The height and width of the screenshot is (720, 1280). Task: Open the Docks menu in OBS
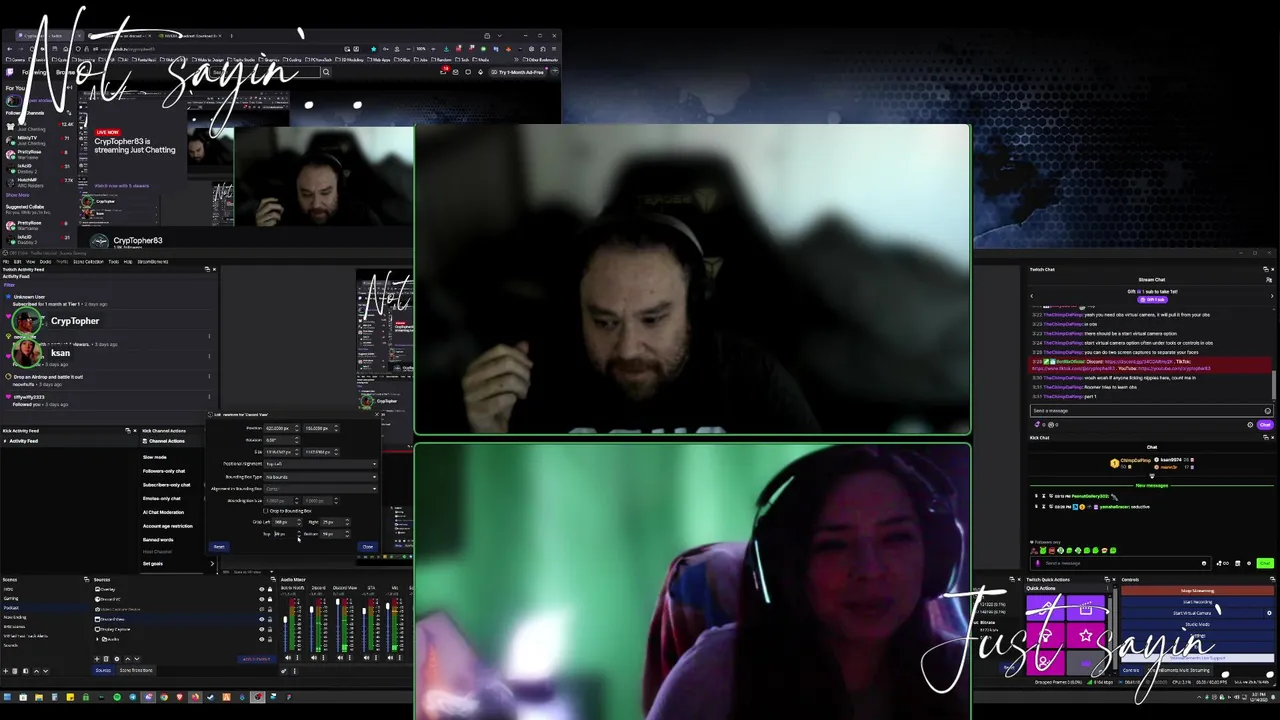click(x=45, y=262)
